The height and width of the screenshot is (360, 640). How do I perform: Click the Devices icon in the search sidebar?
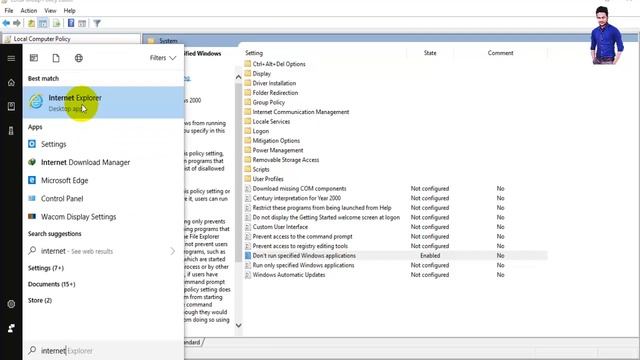pos(11,131)
